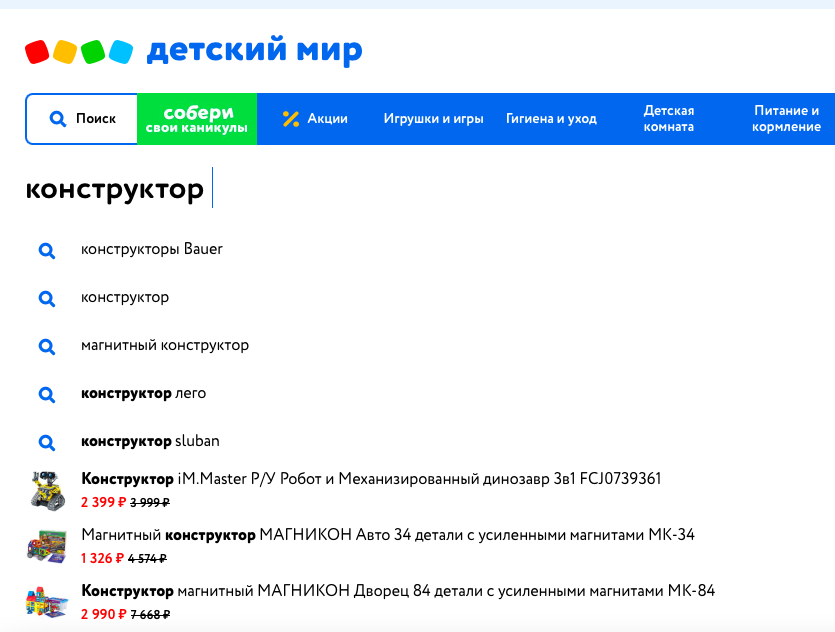This screenshot has width=835, height=632.
Task: Click the Детский мир logo
Action: coord(194,51)
